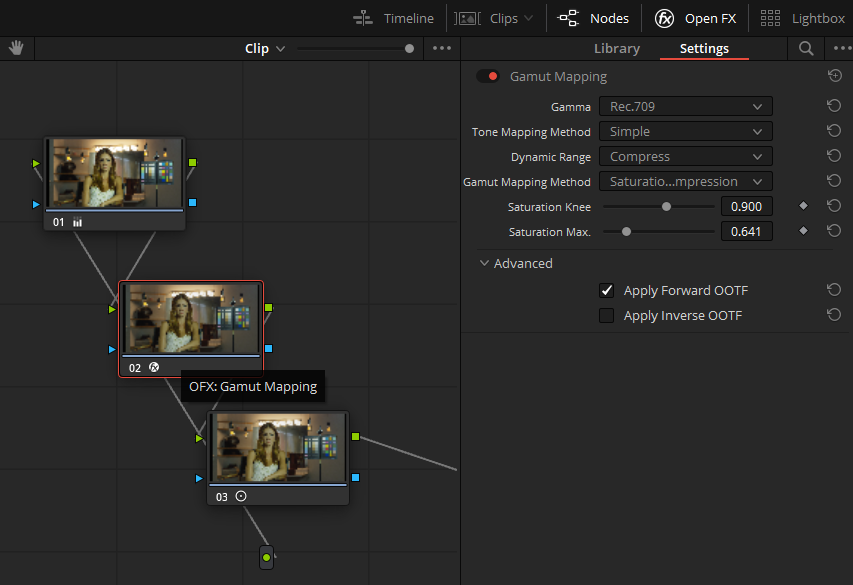Reset the Dynamic Range setting
This screenshot has height=585, width=853.
click(x=834, y=156)
